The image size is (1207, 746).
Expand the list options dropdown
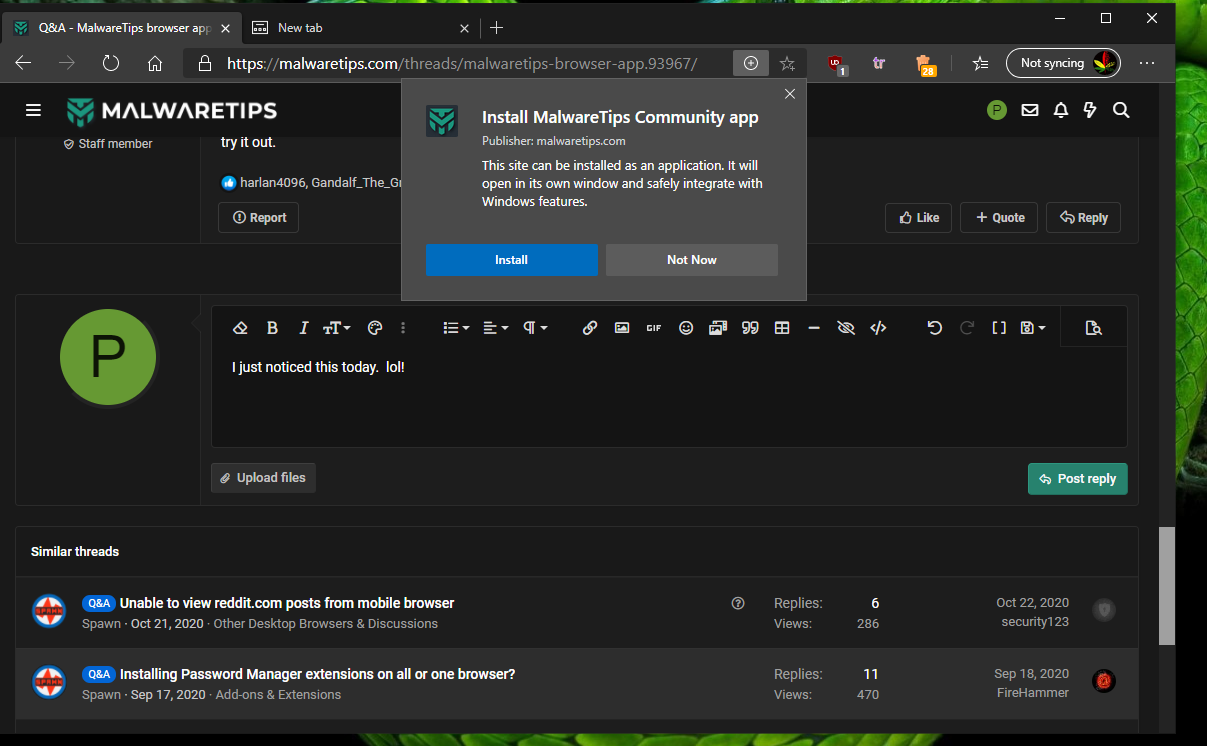click(x=456, y=328)
